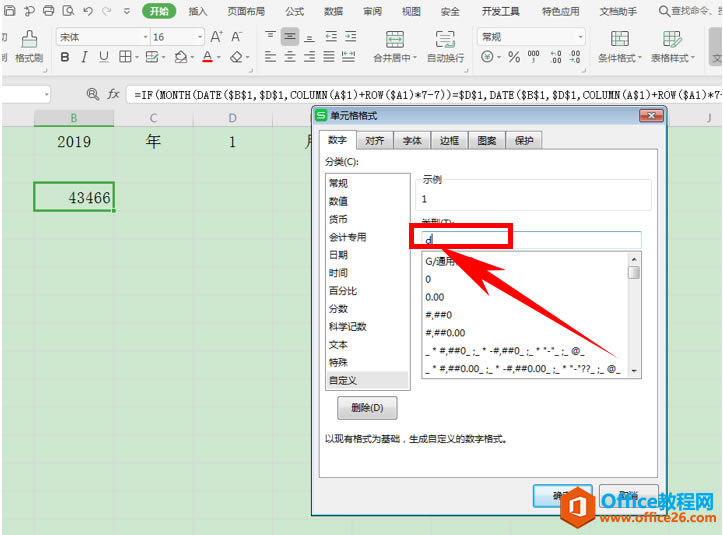Open the 数据 (Data) ribbon tab
Image resolution: width=723 pixels, height=535 pixels.
click(x=333, y=11)
